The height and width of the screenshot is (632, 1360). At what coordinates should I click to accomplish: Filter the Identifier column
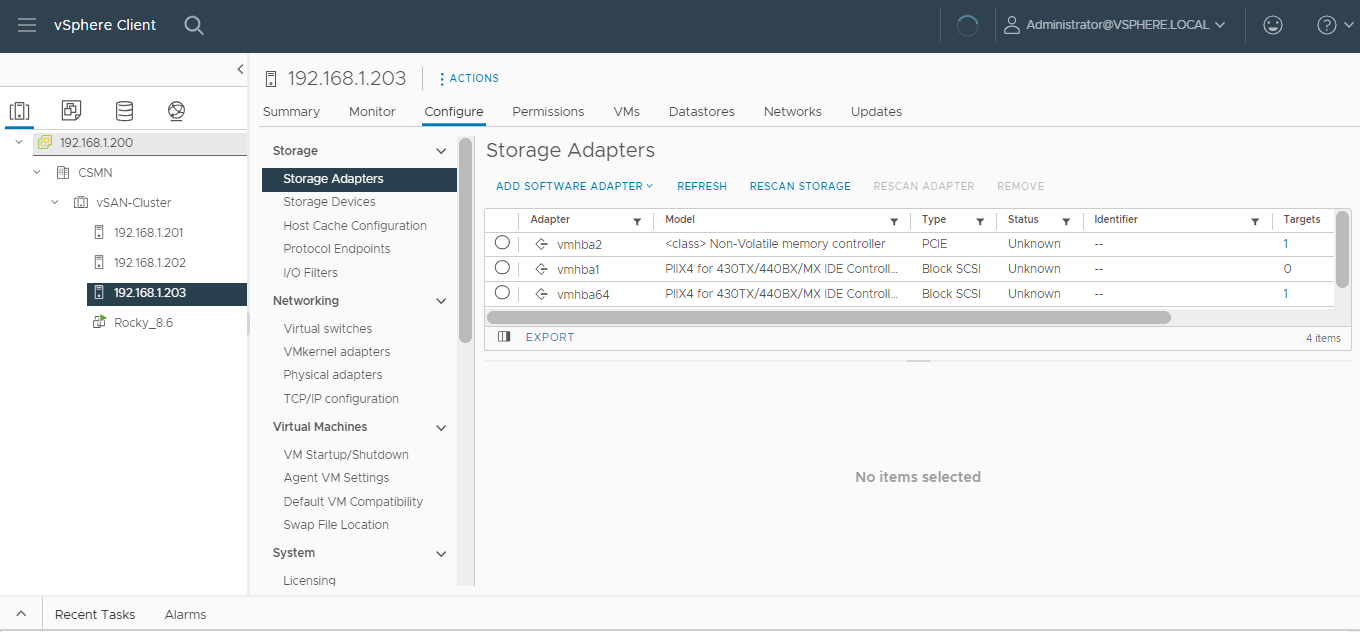pyautogui.click(x=1255, y=221)
